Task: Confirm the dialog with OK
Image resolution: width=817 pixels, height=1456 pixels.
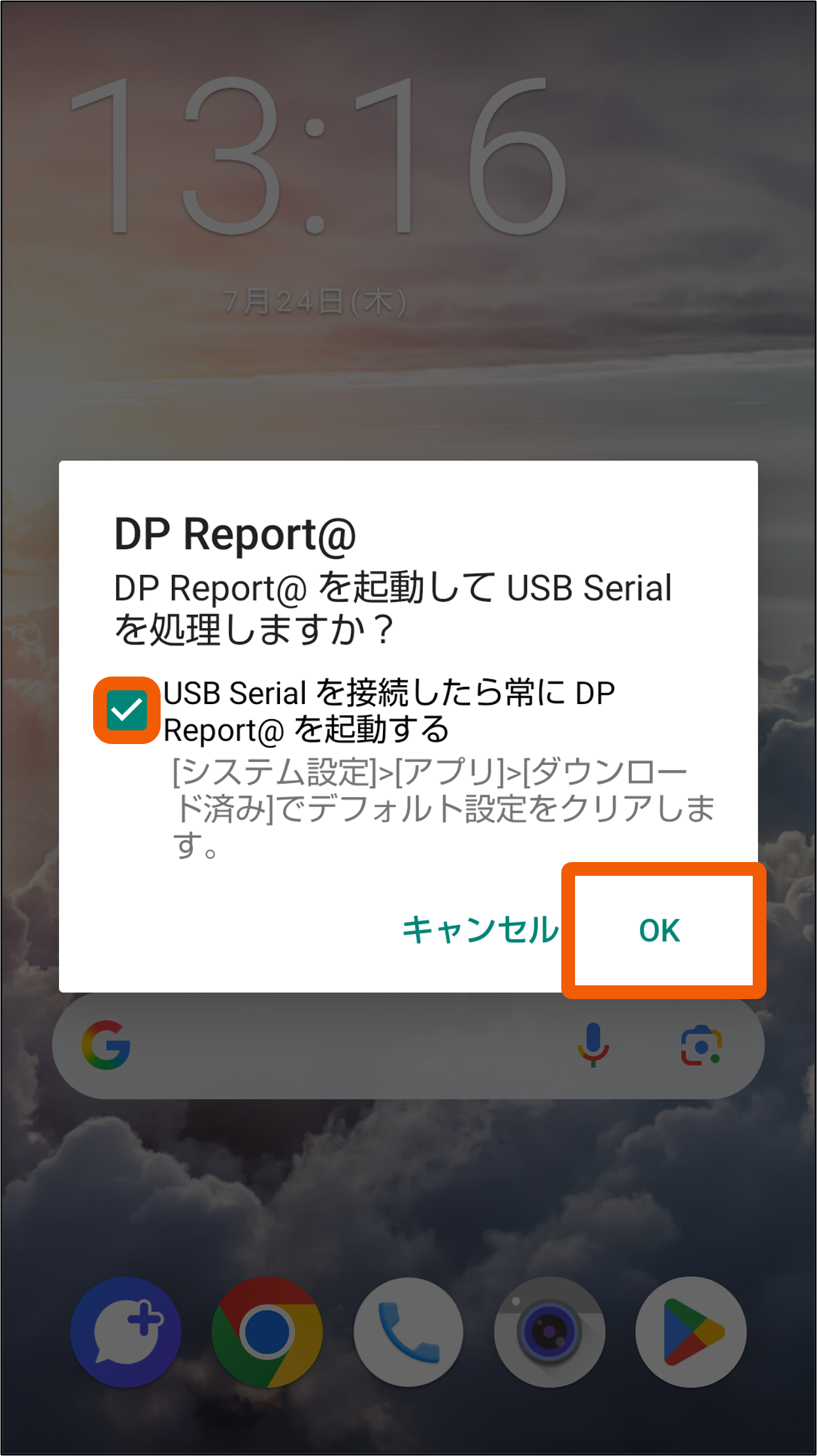Action: (660, 930)
